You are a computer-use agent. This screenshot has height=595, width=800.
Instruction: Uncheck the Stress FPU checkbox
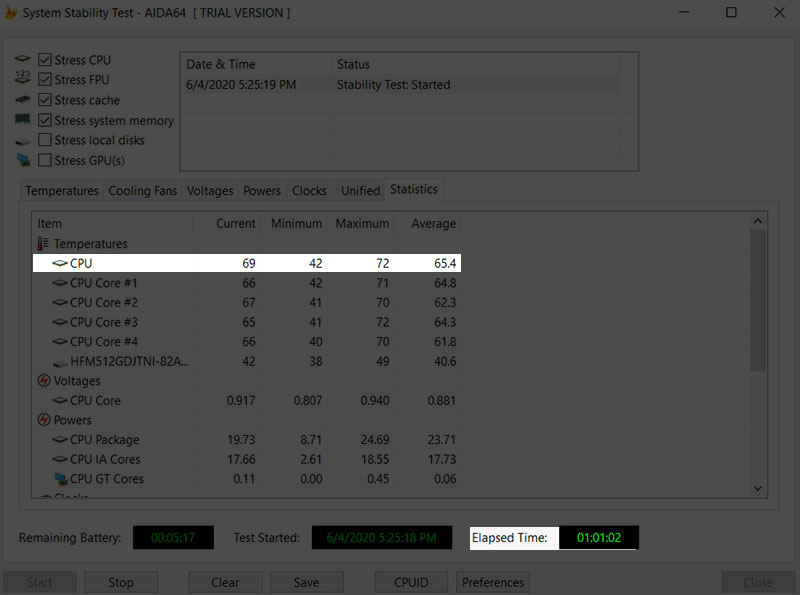coord(45,80)
